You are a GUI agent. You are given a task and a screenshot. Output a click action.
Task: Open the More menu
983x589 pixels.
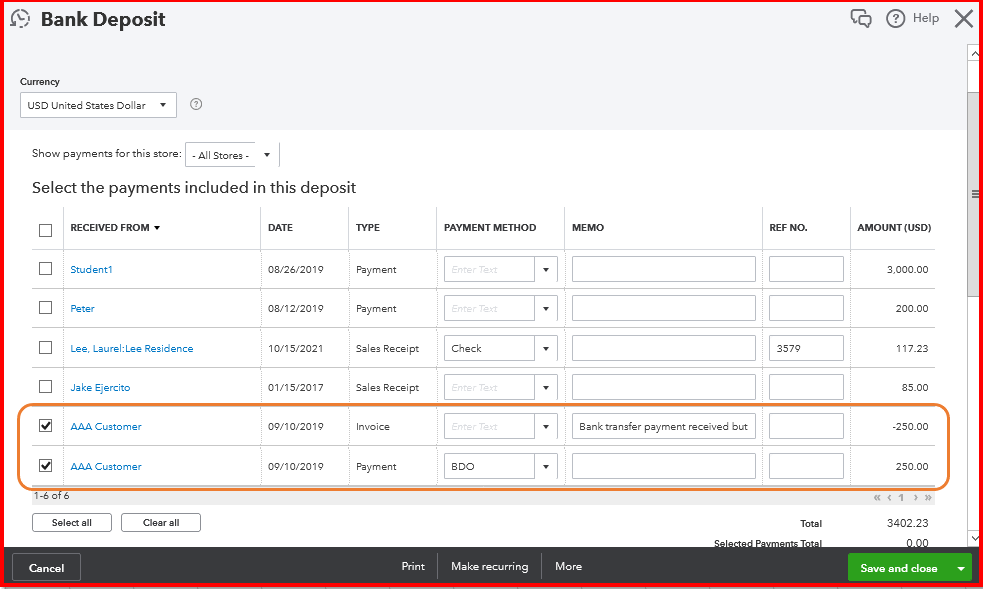tap(568, 566)
